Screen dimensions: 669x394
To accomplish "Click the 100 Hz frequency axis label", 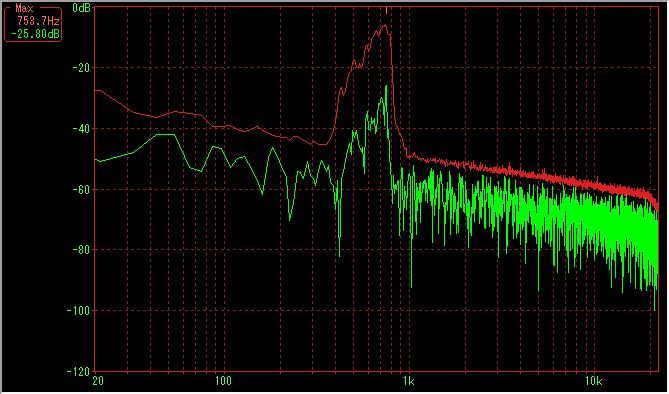I will 222,381.
